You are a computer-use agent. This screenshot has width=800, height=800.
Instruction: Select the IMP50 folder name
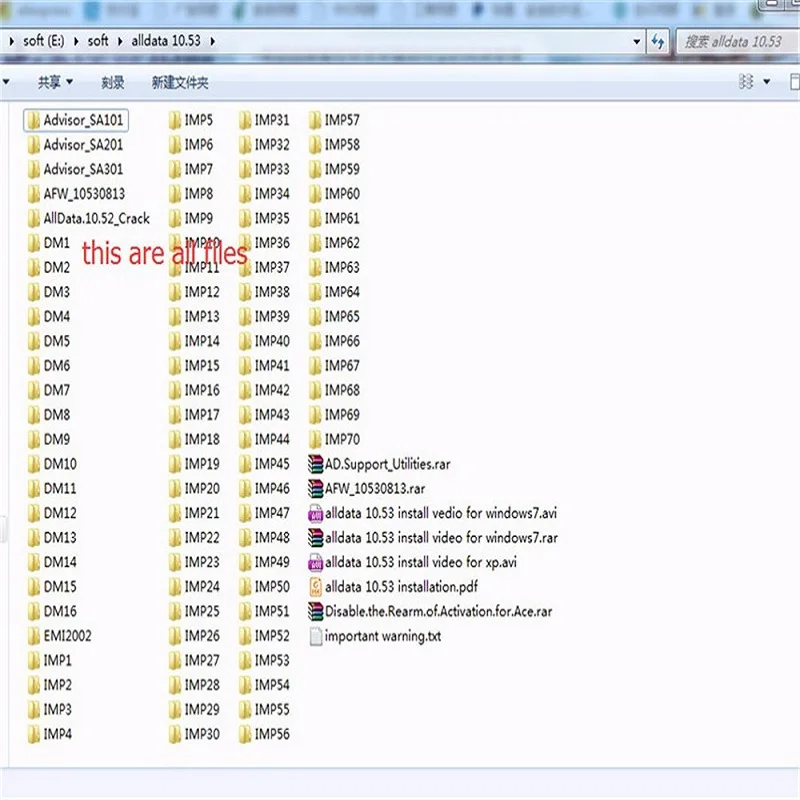[272, 587]
